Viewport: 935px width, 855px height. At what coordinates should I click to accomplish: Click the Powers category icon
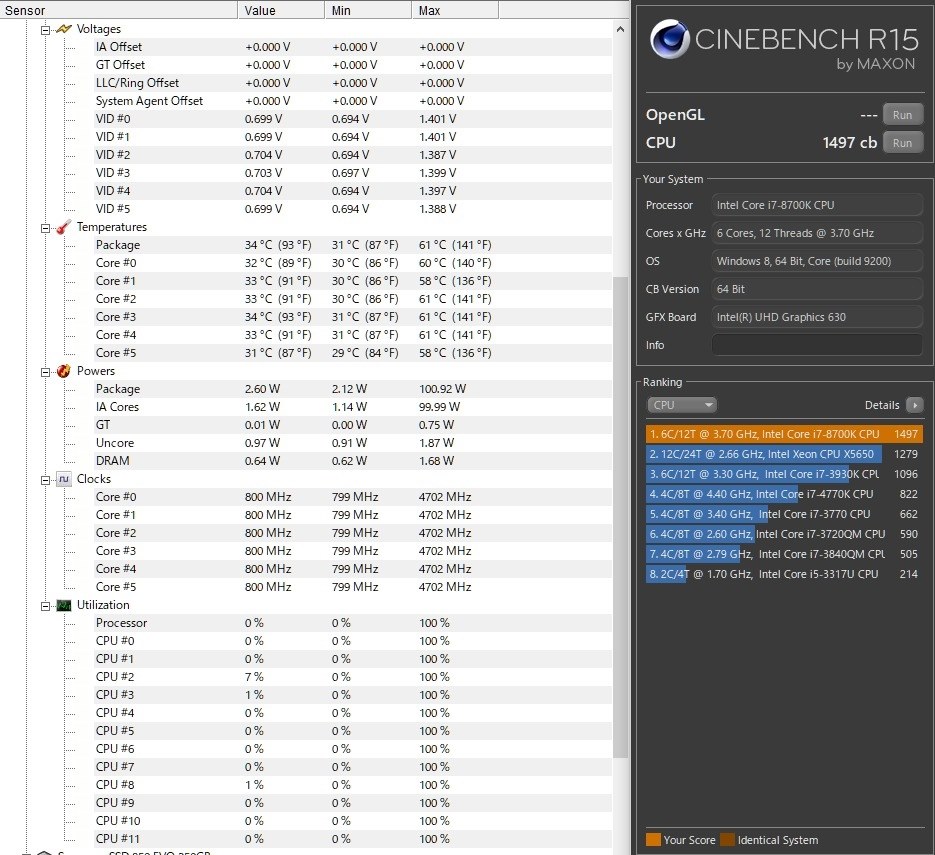point(63,370)
